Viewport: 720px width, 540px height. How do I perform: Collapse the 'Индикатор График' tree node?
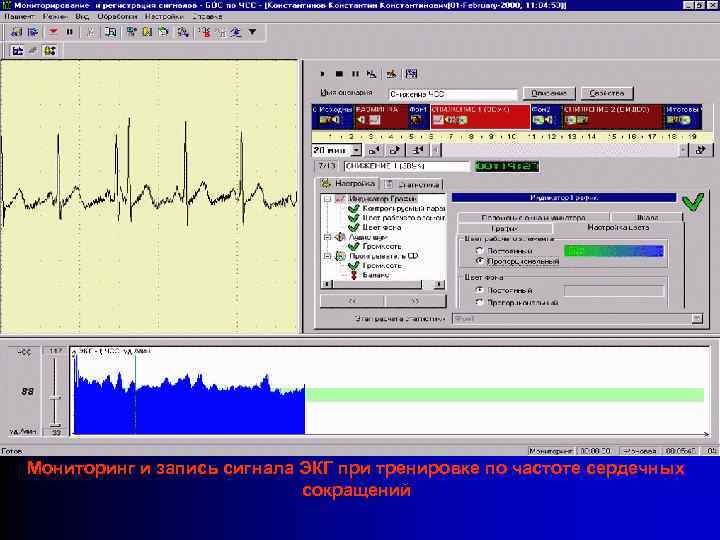click(x=325, y=198)
